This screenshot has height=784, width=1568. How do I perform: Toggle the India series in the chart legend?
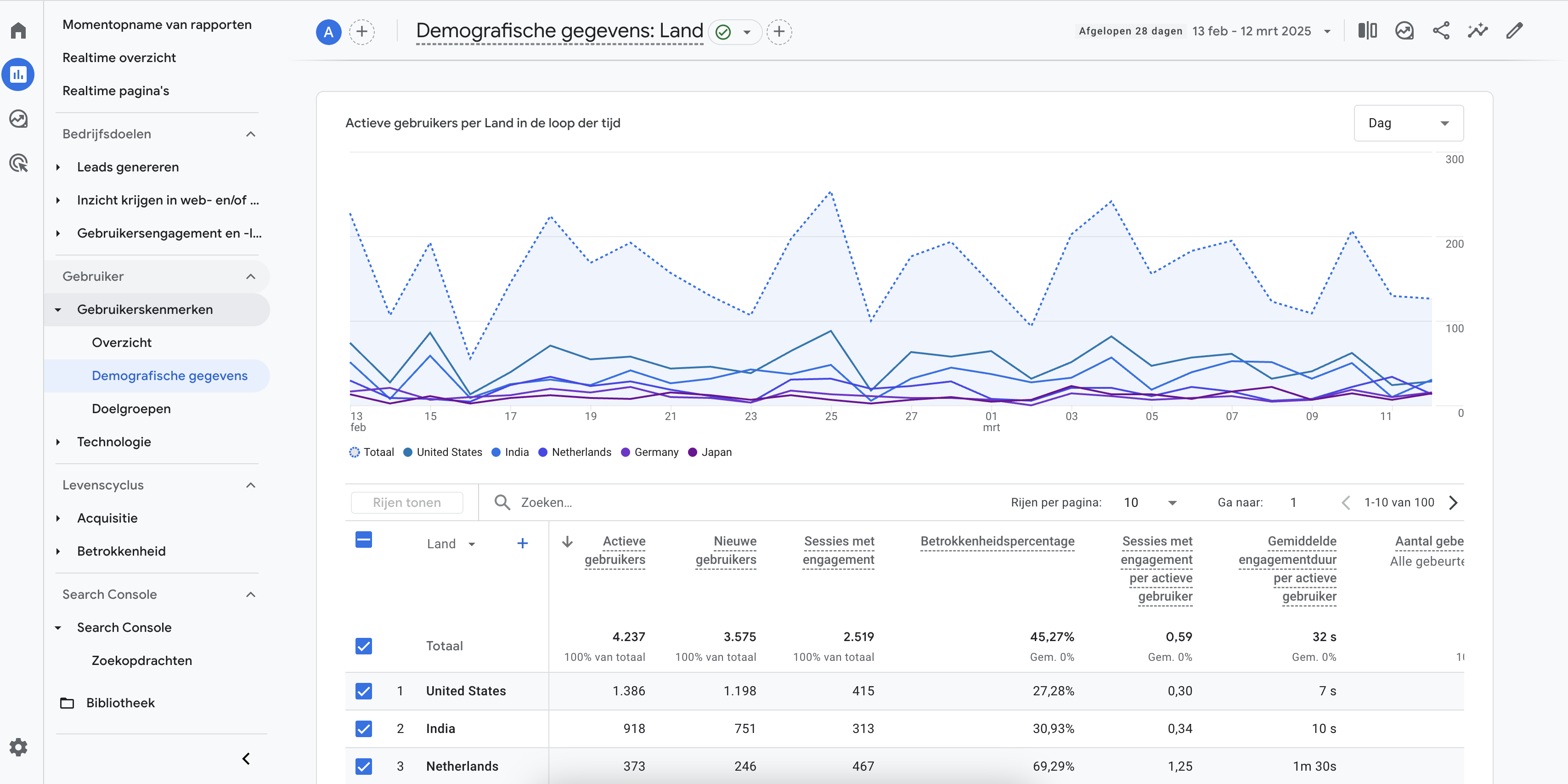510,452
